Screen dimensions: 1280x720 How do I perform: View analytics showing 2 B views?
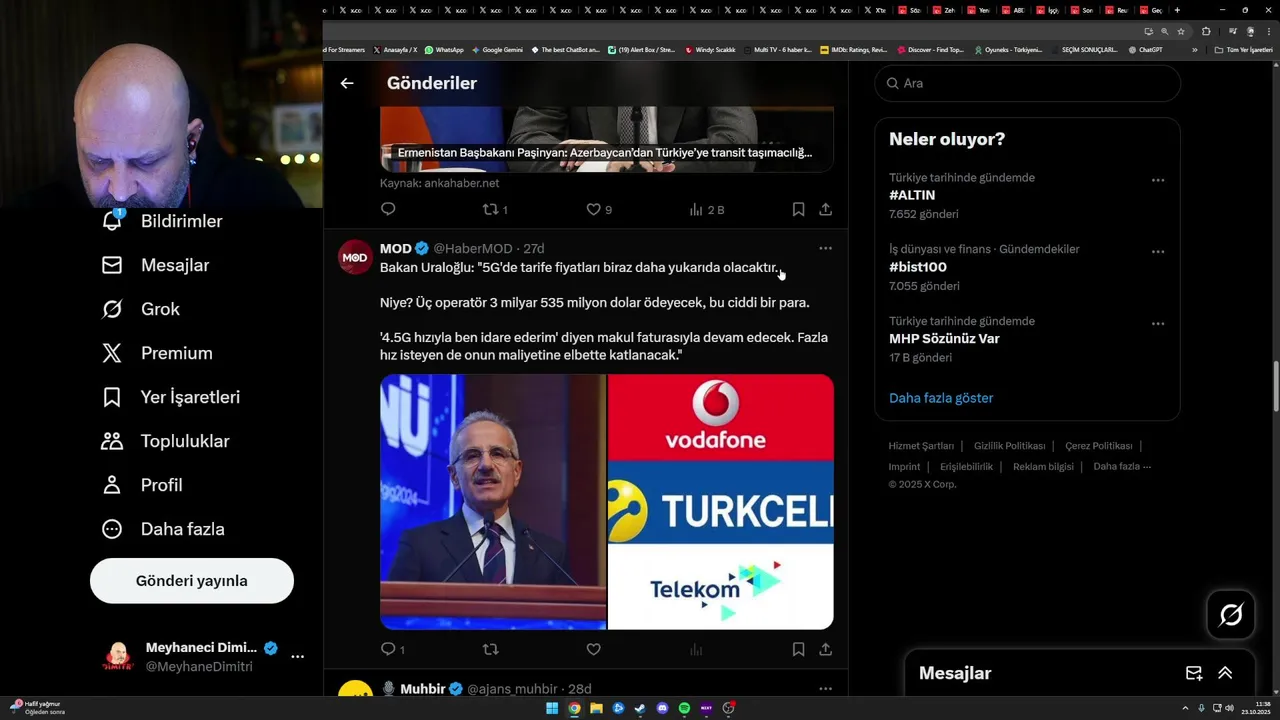point(707,209)
